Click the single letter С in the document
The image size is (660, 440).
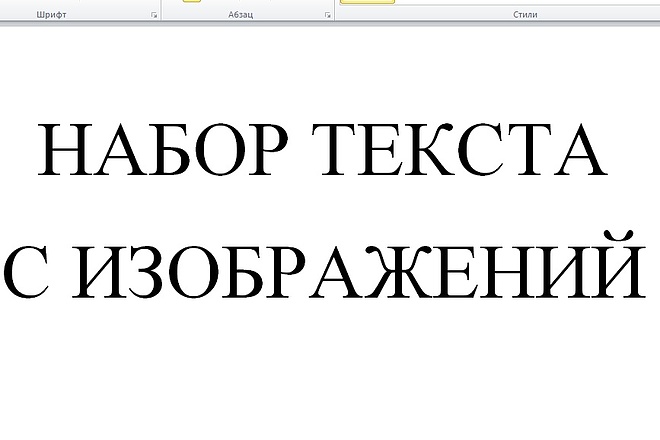click(28, 272)
